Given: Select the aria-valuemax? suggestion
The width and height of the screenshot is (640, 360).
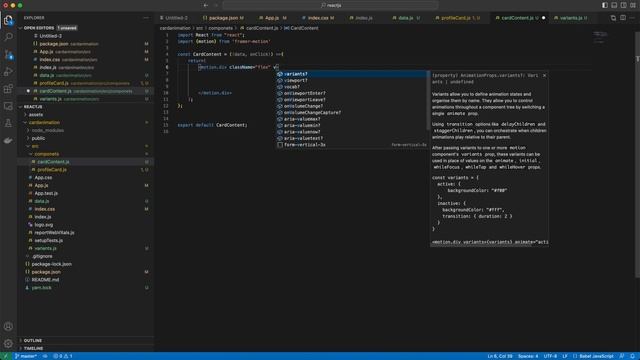Looking at the screenshot, I should [x=352, y=119].
